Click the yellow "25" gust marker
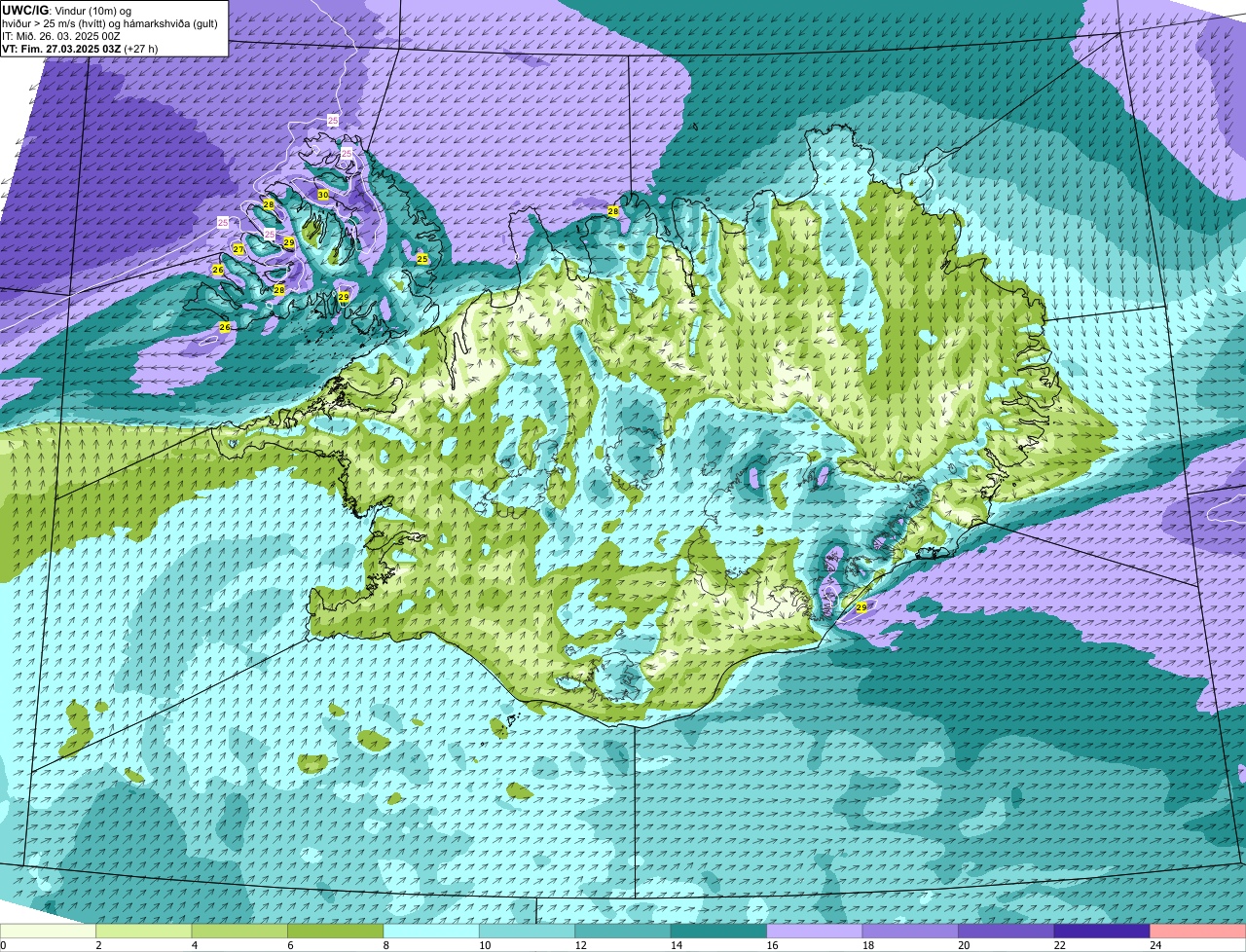The image size is (1246, 952). click(x=421, y=258)
